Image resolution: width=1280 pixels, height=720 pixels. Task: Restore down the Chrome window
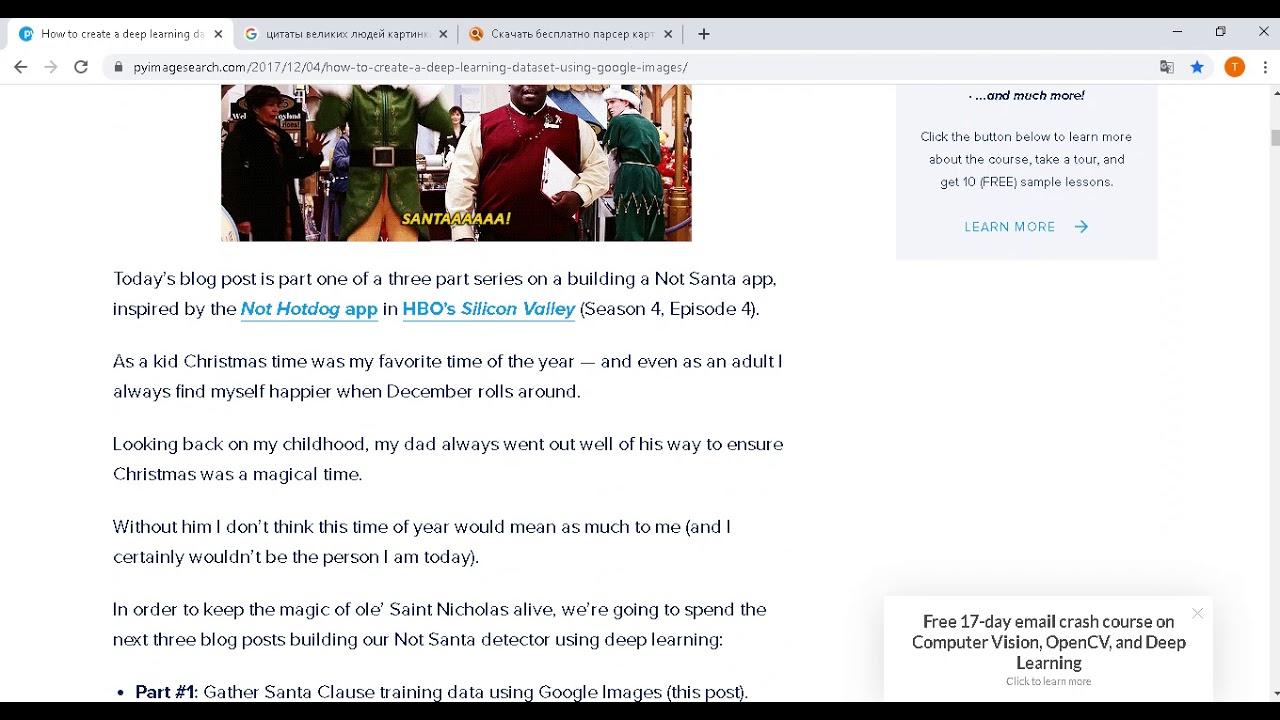[x=1220, y=32]
